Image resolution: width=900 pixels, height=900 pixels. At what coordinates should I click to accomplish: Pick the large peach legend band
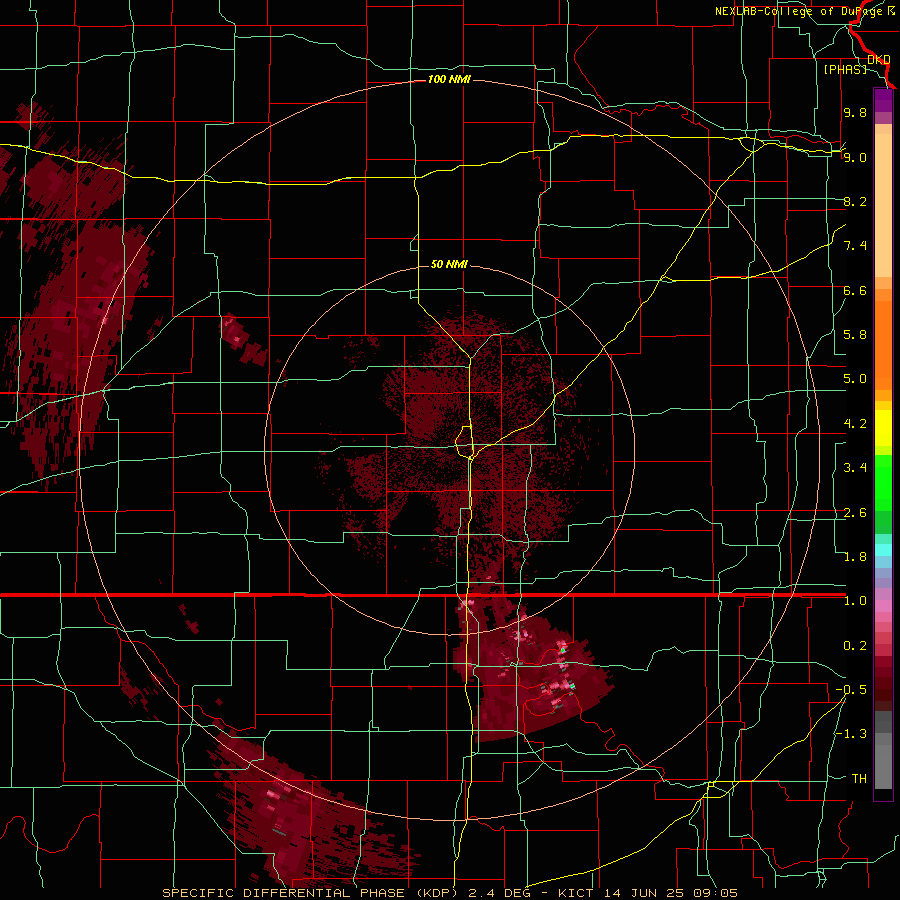click(883, 207)
